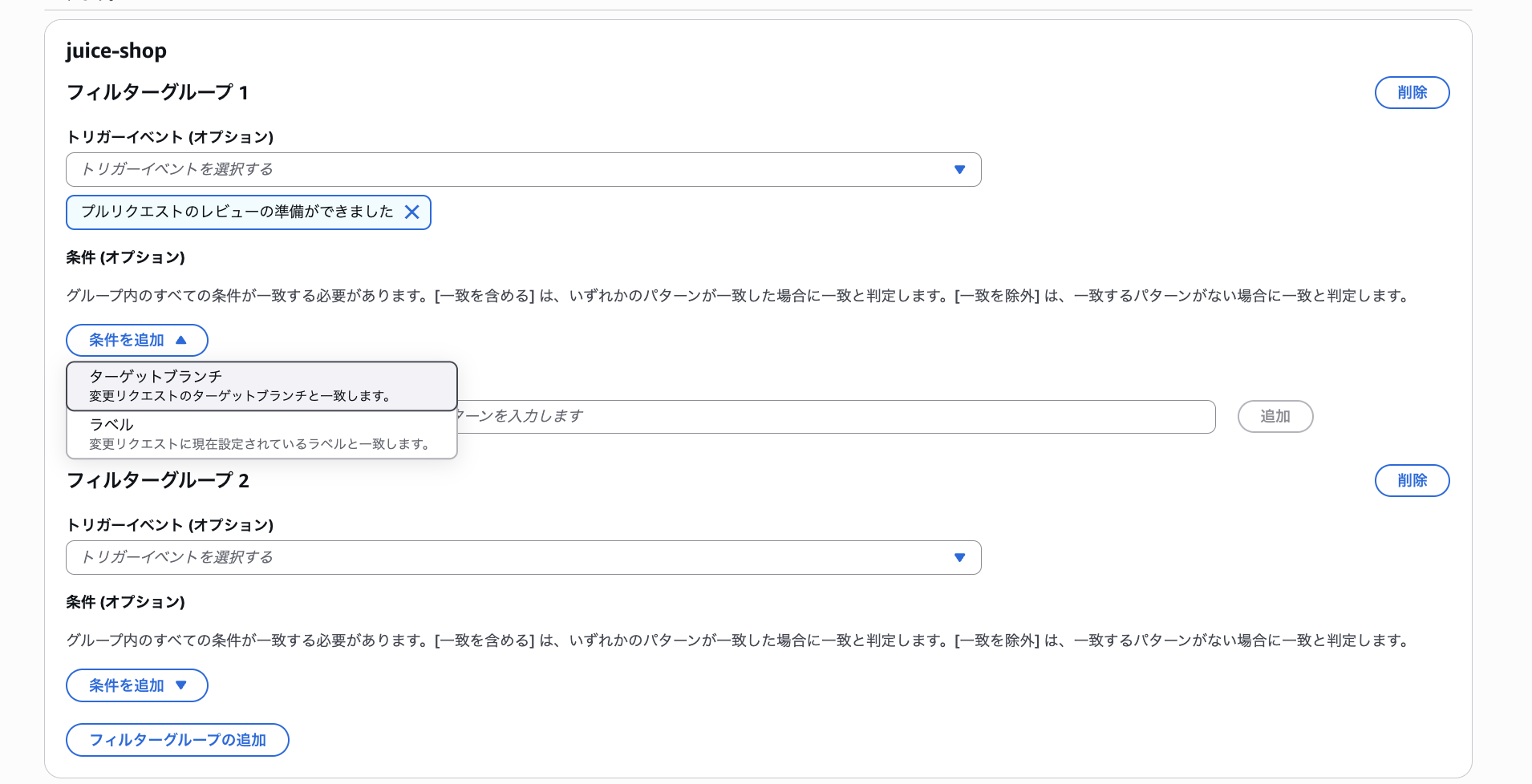Click トリガーイベント (オプション) label in フィルターグループ 1
The image size is (1532, 784).
click(170, 137)
